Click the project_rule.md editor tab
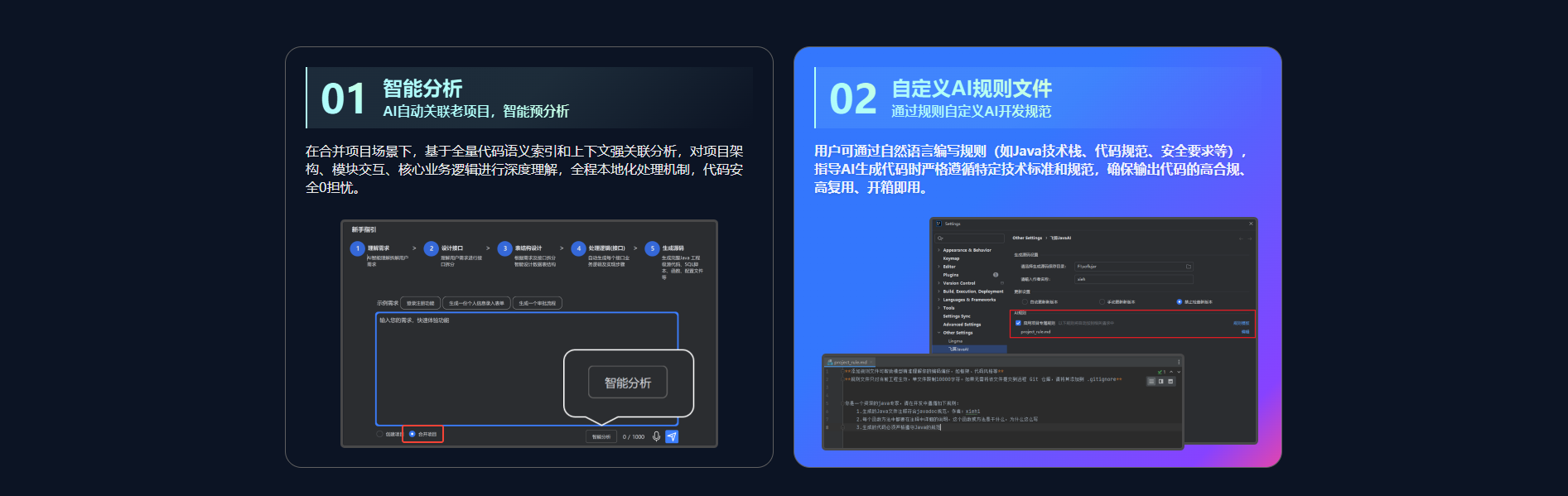The height and width of the screenshot is (496, 1568). [851, 363]
